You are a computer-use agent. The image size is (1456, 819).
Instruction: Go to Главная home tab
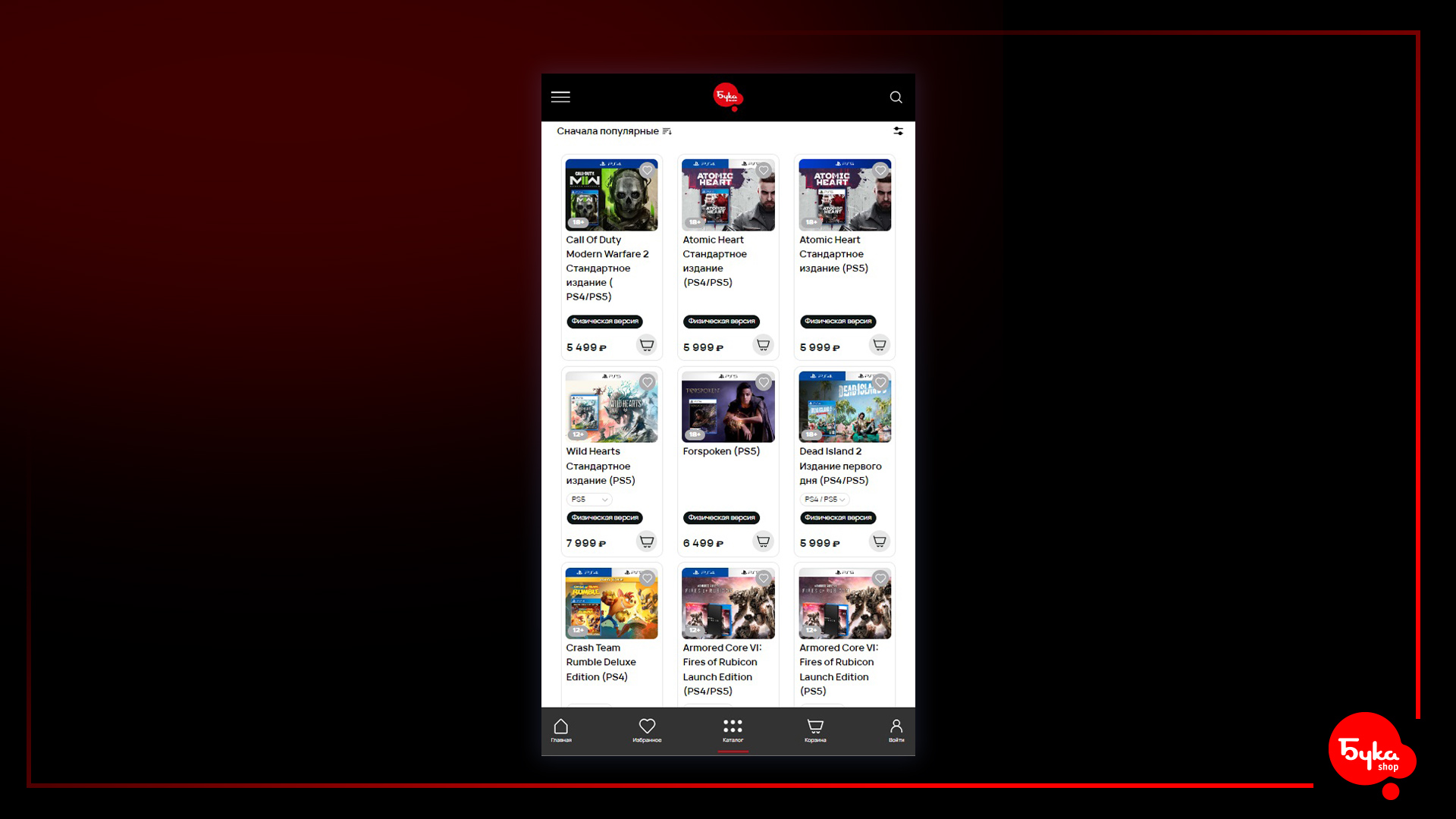coord(561,731)
